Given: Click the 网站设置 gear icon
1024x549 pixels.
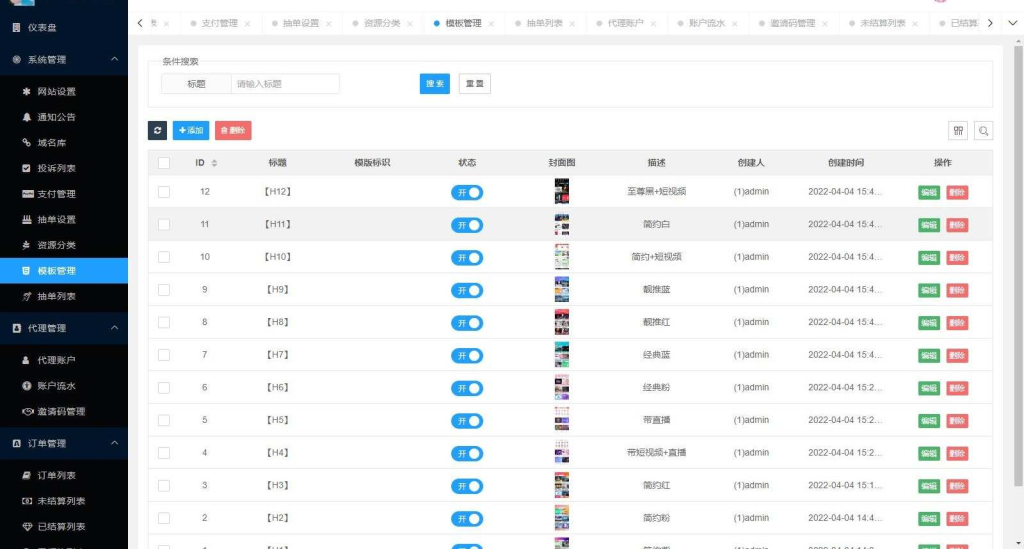Looking at the screenshot, I should coord(26,91).
